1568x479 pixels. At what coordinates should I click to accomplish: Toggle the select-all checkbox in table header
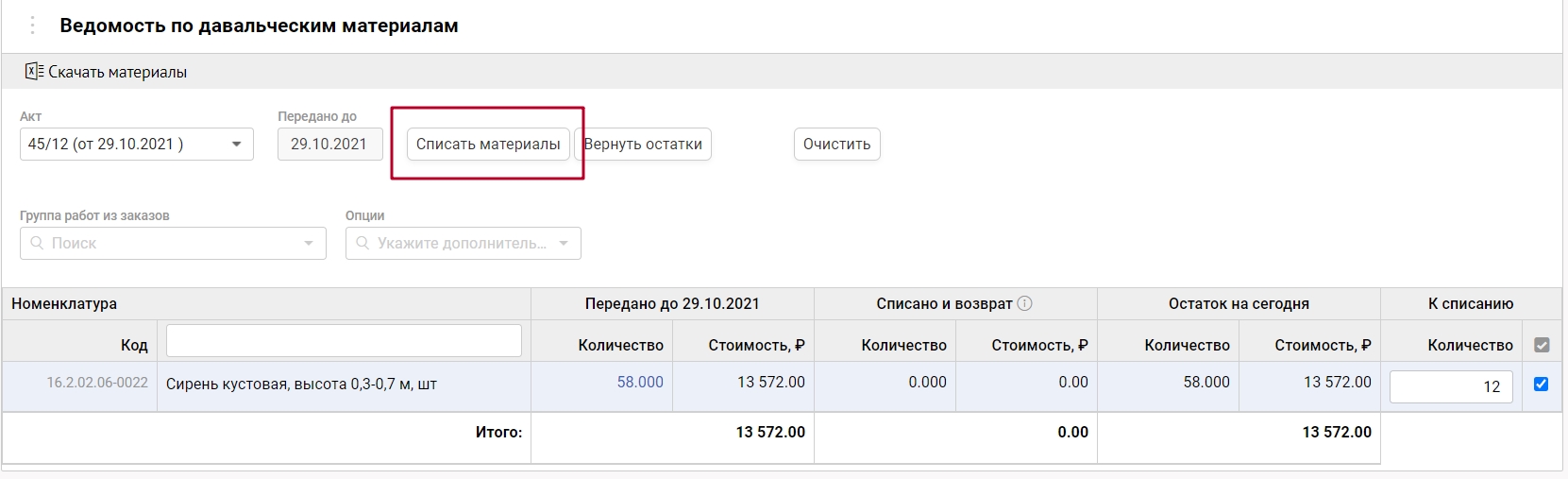(1542, 345)
